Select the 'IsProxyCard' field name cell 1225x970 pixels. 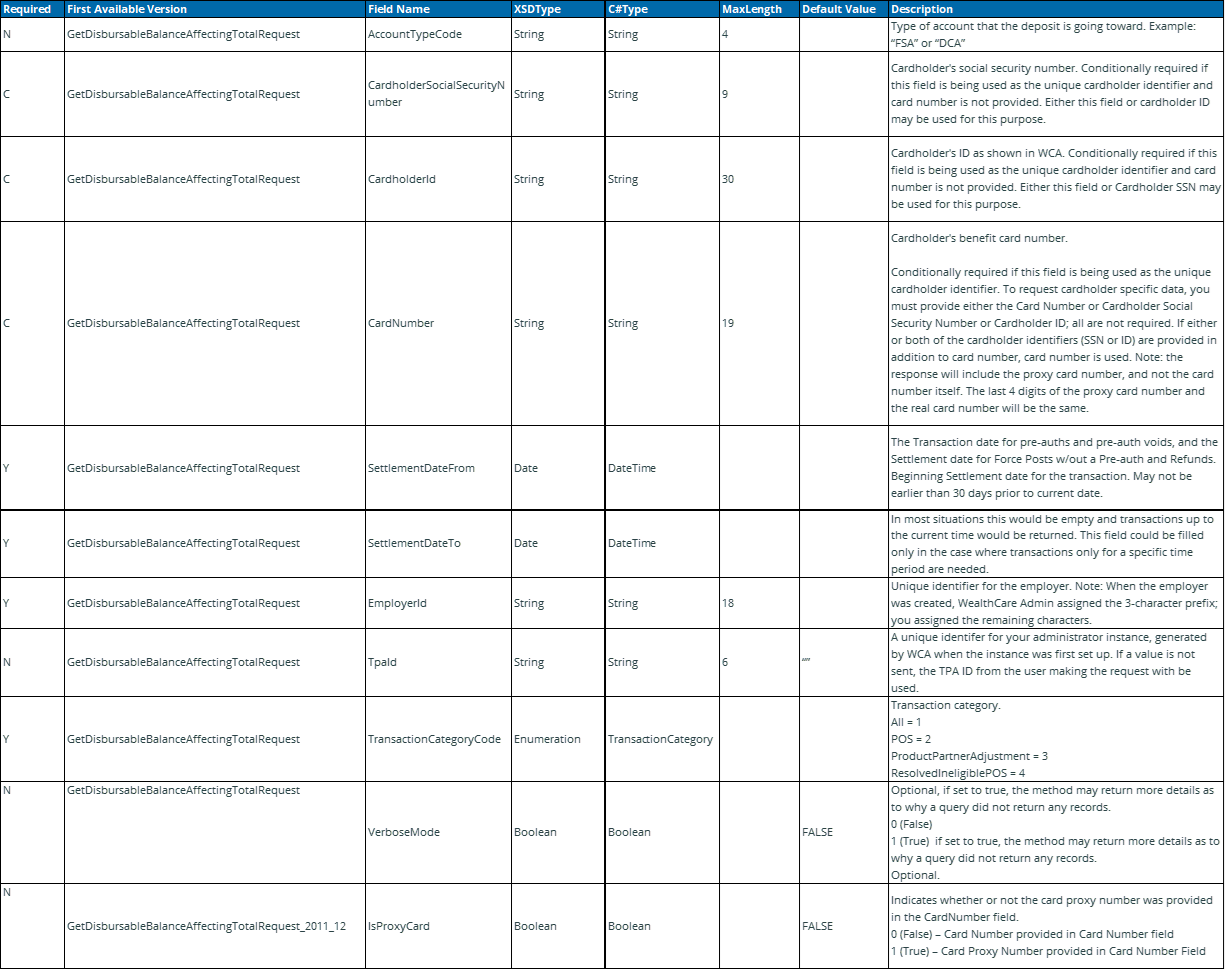(437, 926)
